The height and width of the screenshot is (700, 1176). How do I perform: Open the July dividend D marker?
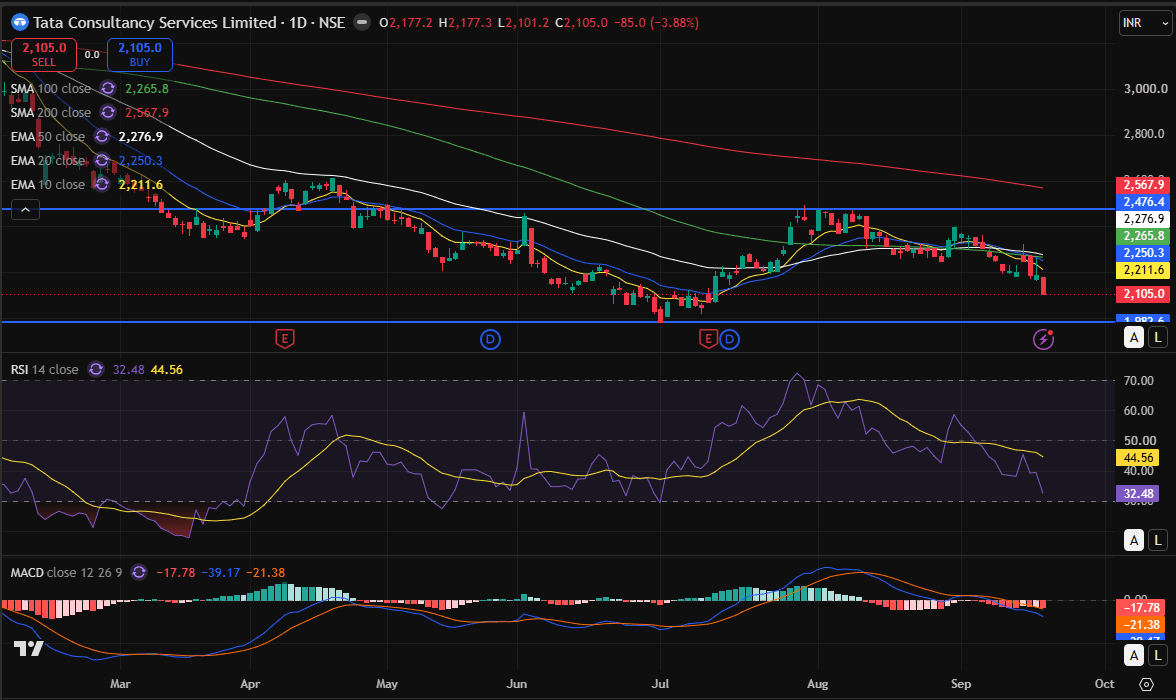point(730,339)
